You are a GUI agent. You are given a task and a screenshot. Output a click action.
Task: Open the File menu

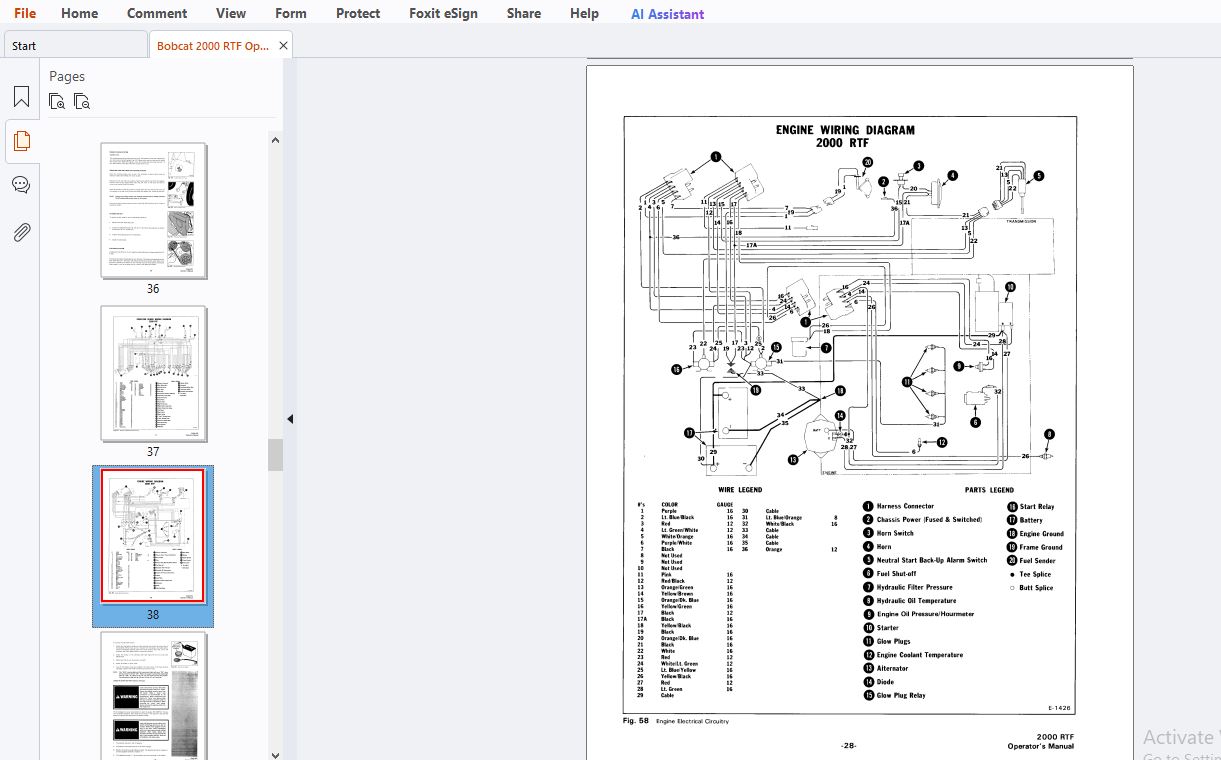pyautogui.click(x=25, y=13)
